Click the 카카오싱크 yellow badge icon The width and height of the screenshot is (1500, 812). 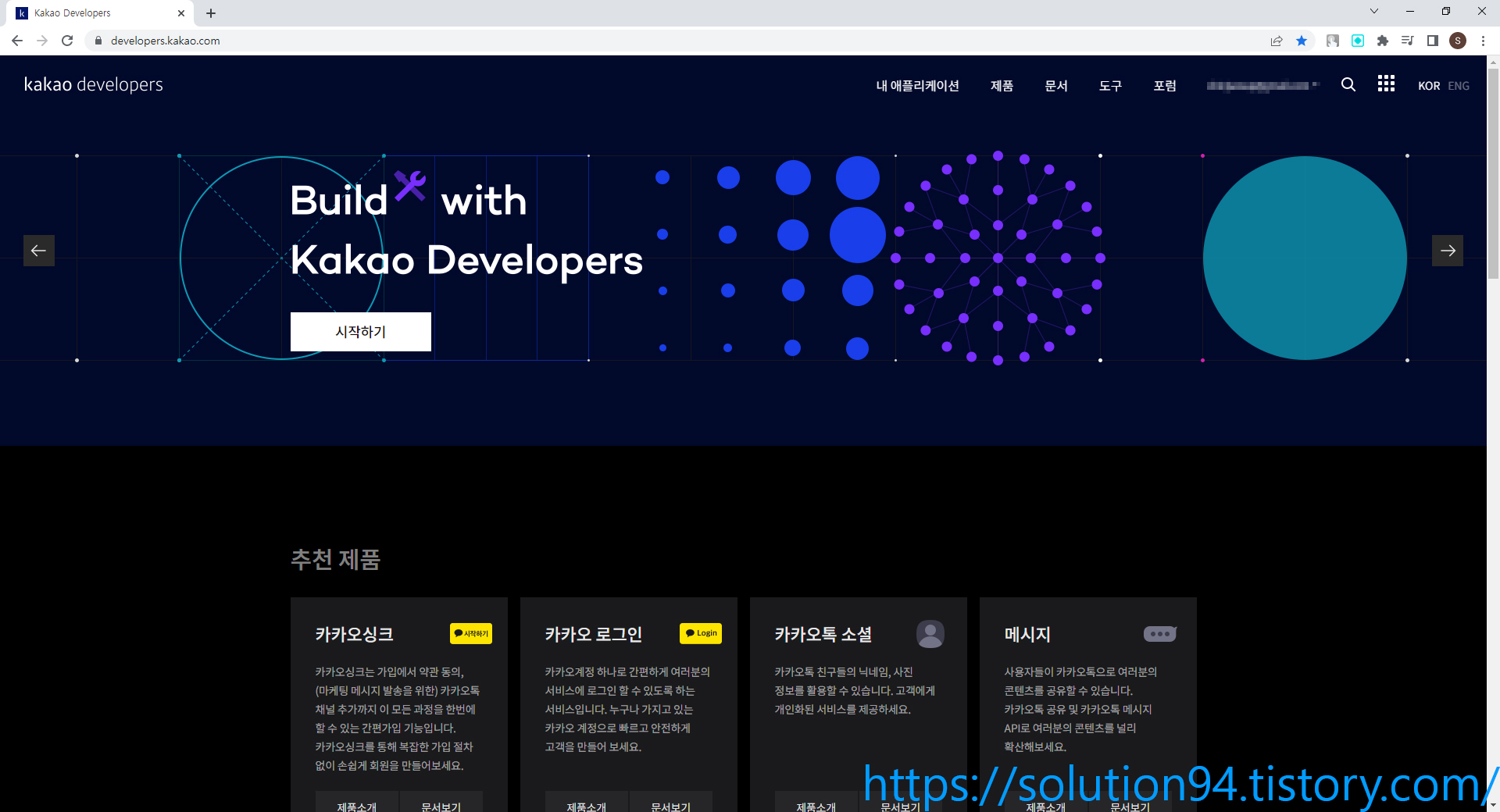(471, 633)
